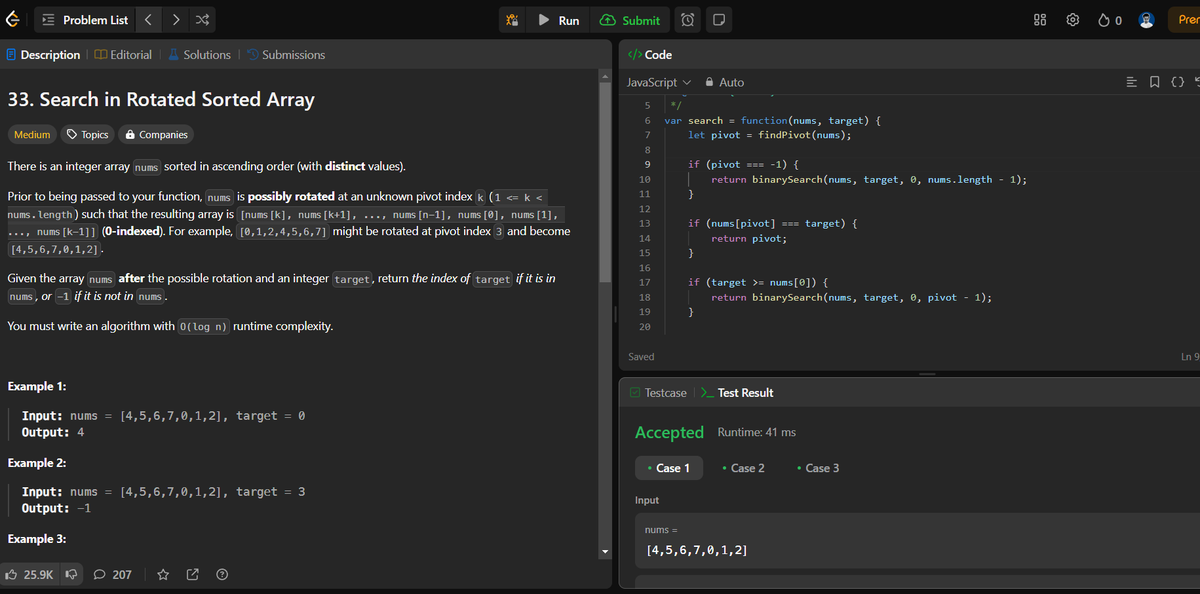The height and width of the screenshot is (594, 1200).
Task: Click the Medium difficulty tag
Action: (x=32, y=134)
